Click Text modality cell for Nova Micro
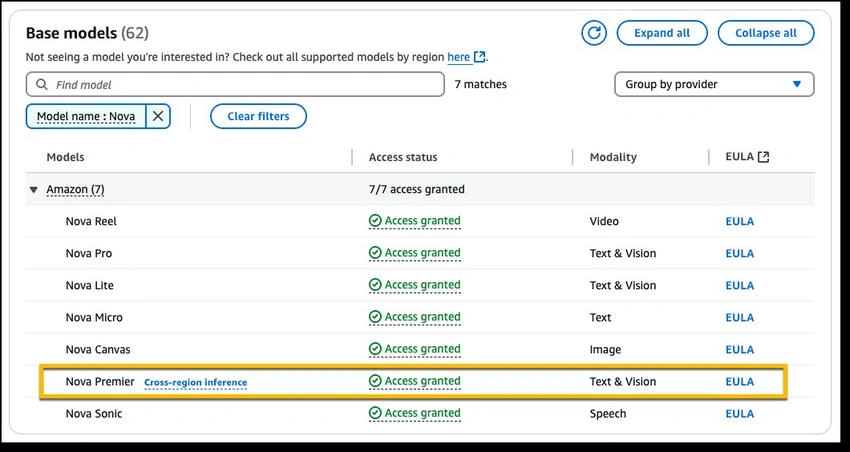Screen dimensions: 850x452 coord(600,317)
